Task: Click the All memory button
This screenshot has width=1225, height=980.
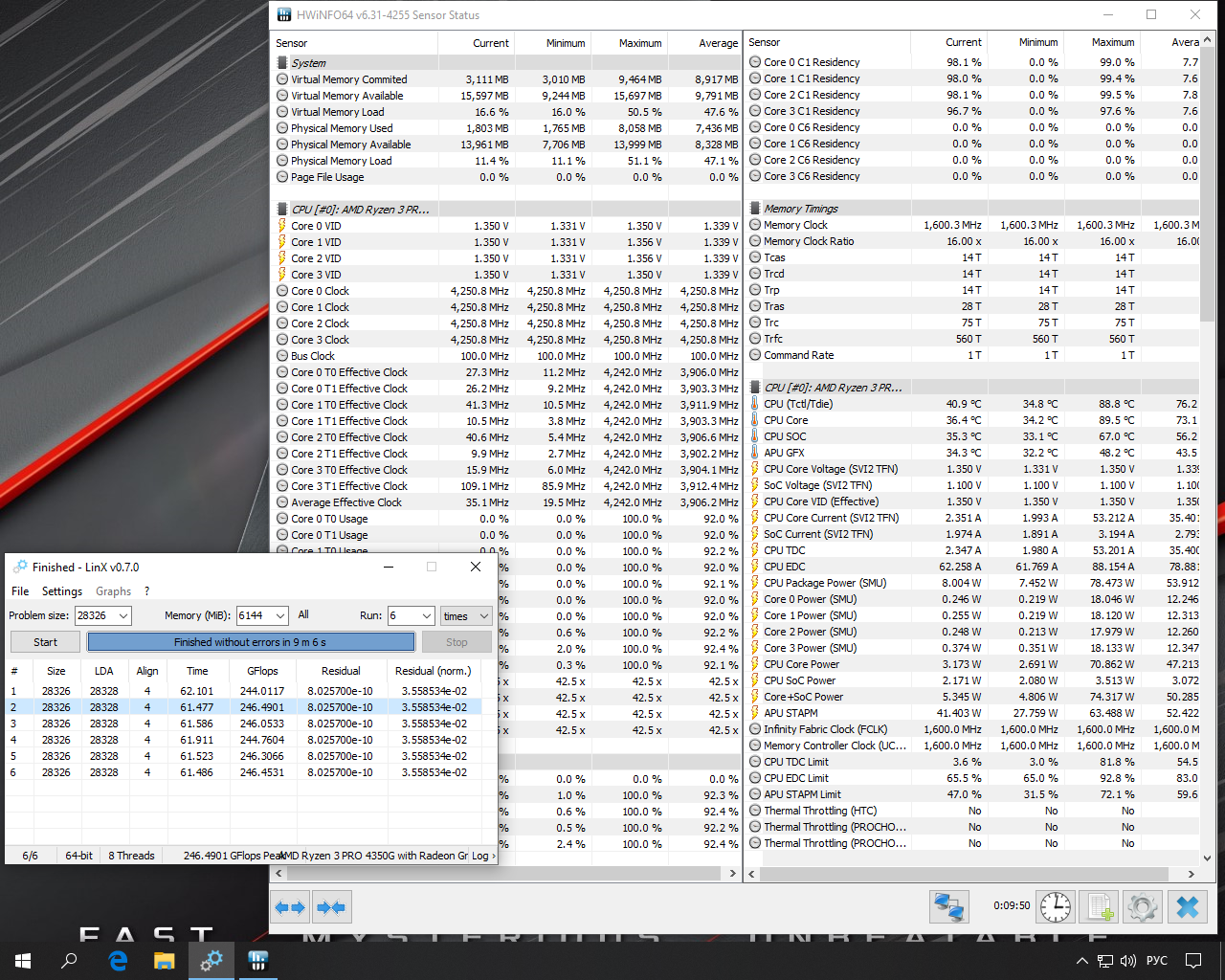Action: pyautogui.click(x=303, y=614)
